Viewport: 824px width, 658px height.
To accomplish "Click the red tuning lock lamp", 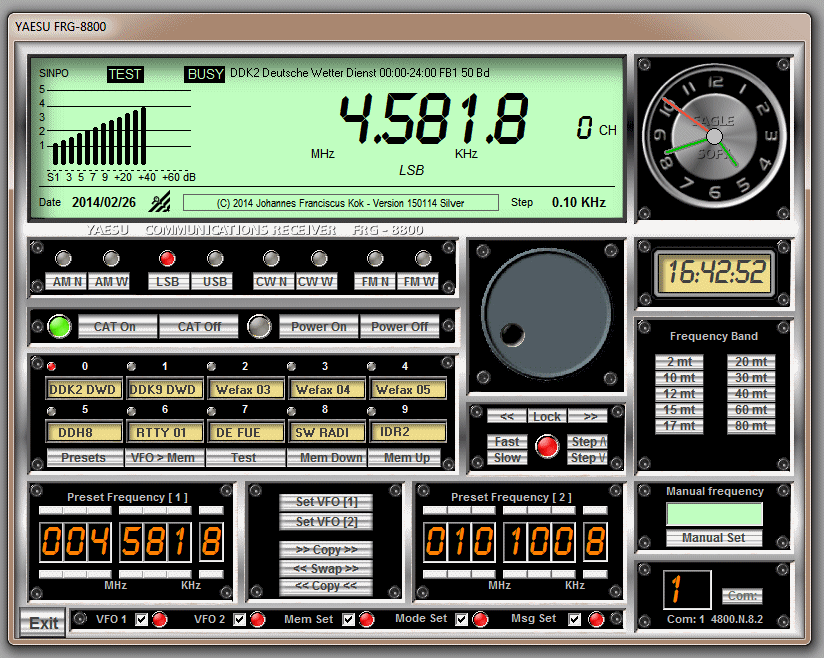I will (547, 446).
